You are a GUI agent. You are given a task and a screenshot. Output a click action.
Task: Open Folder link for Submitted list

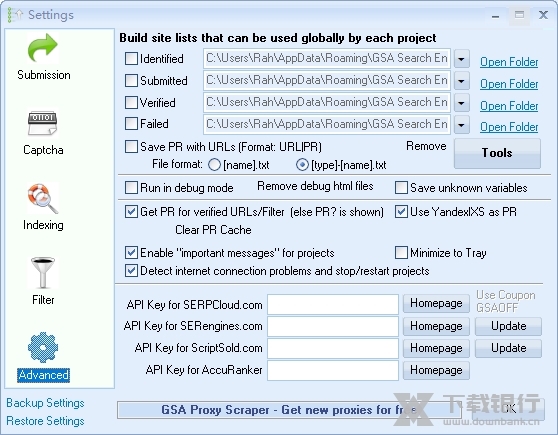click(509, 84)
